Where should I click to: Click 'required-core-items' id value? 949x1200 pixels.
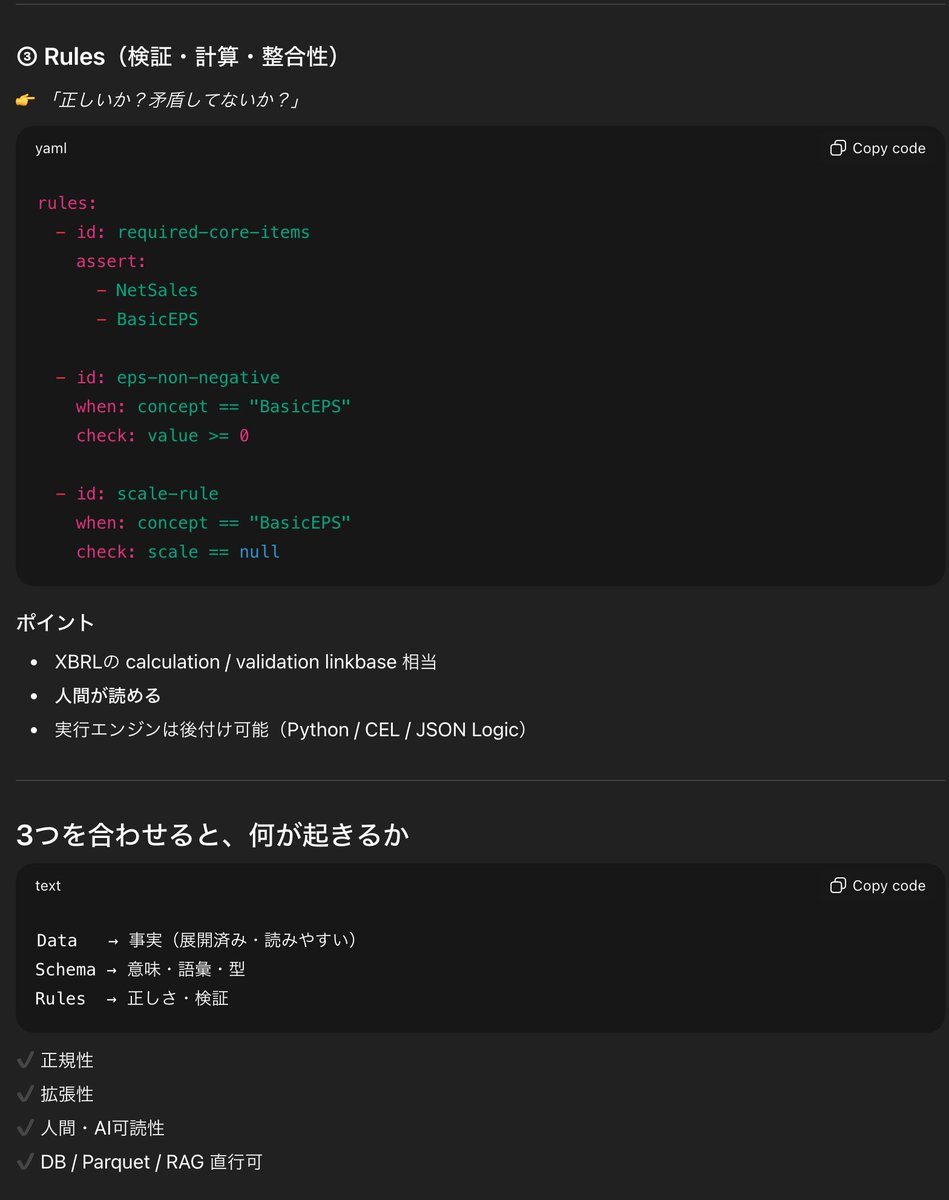click(x=214, y=232)
